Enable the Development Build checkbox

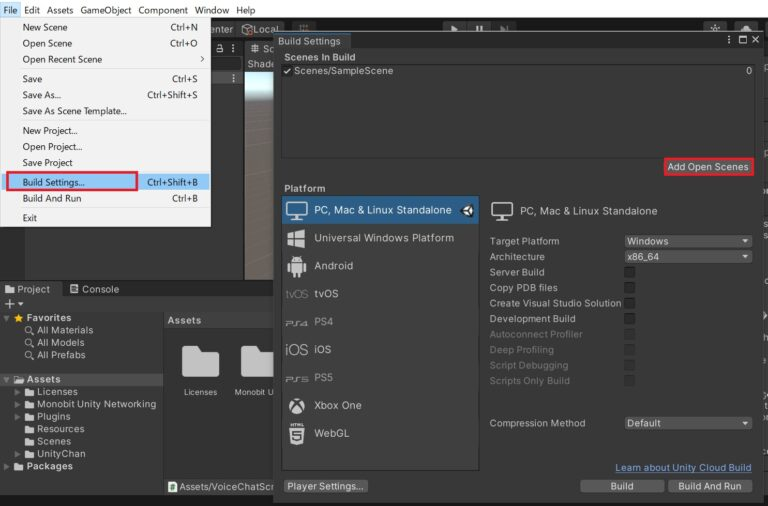tap(629, 319)
